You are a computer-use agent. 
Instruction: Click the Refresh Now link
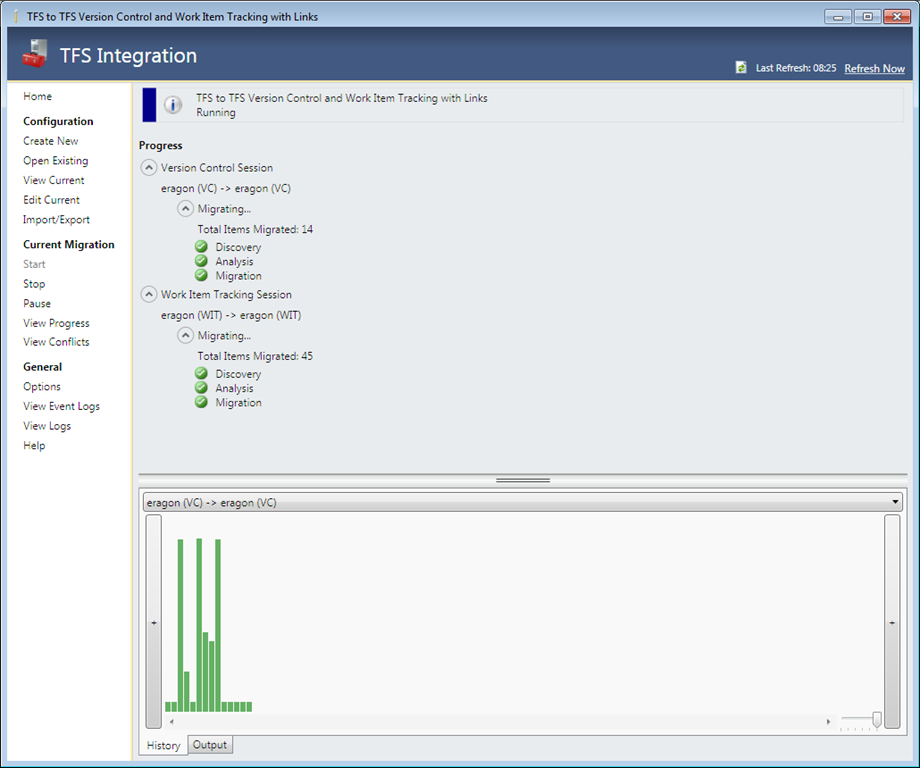click(x=874, y=69)
